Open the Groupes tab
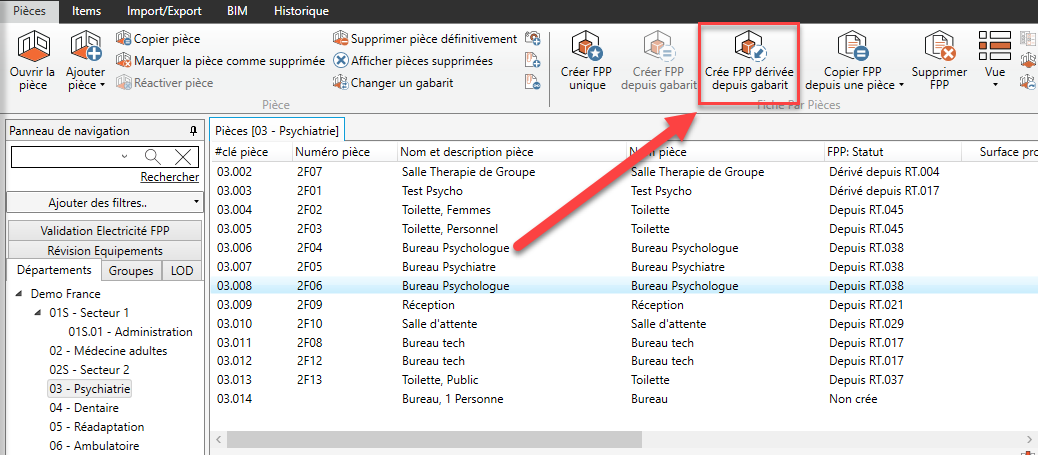 pos(132,271)
